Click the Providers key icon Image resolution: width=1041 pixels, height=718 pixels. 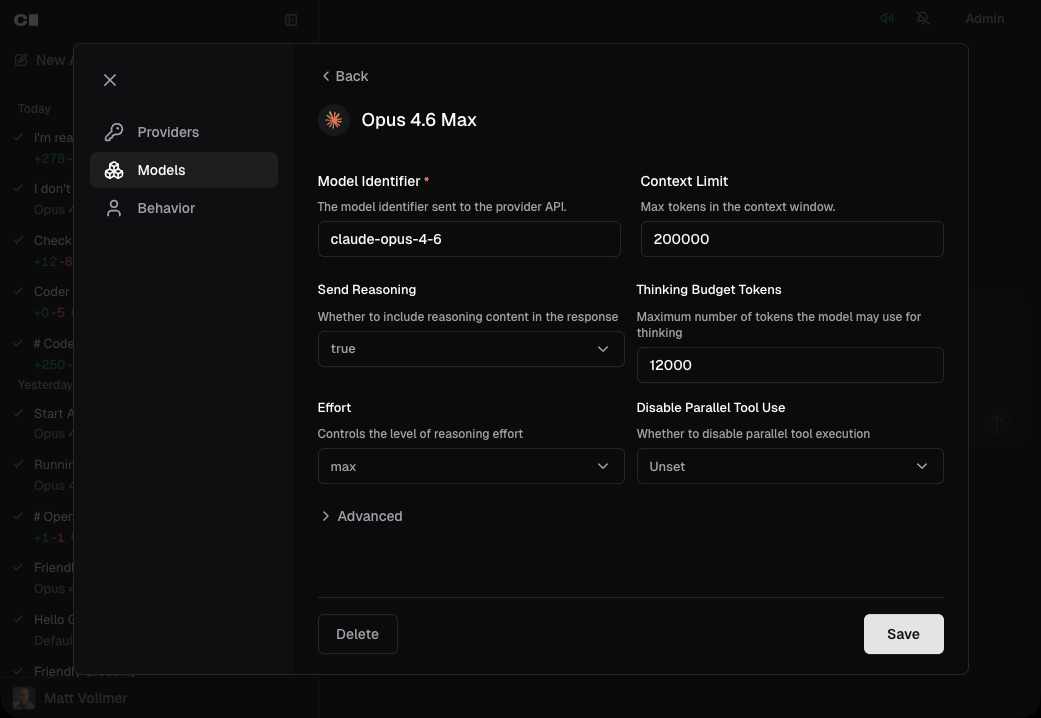tap(114, 132)
